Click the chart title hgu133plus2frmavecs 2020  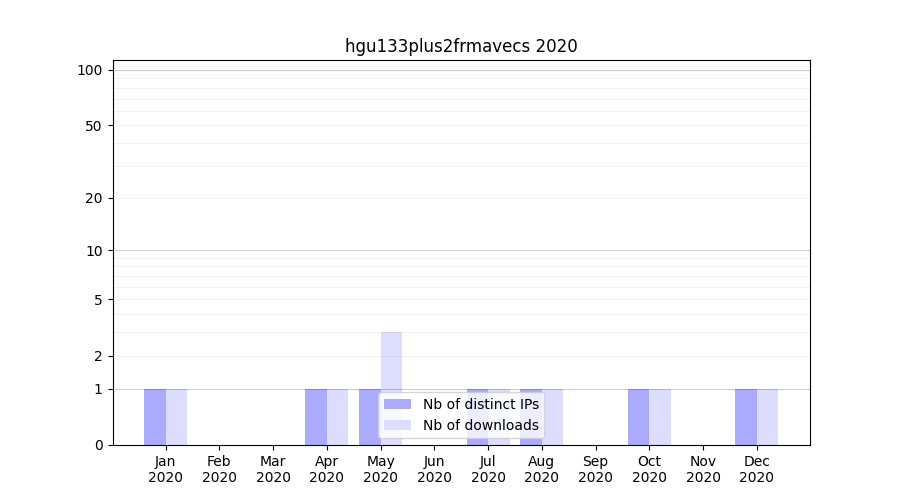click(x=461, y=46)
